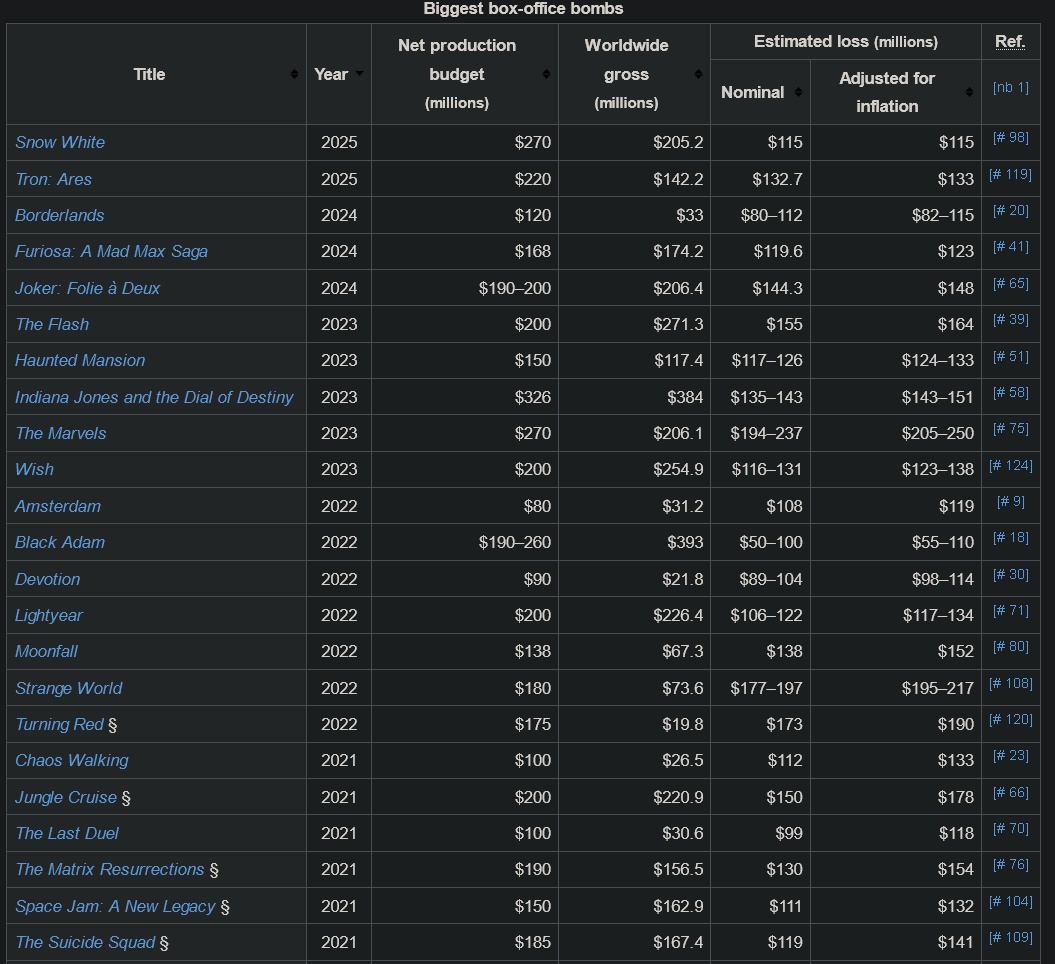This screenshot has width=1055, height=964.
Task: Open The Suicide Squad film link
Action: pos(85,942)
